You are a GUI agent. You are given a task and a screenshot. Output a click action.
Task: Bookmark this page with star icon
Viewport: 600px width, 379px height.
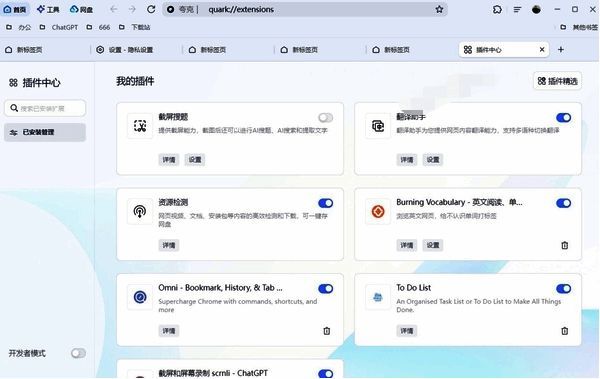tap(439, 9)
